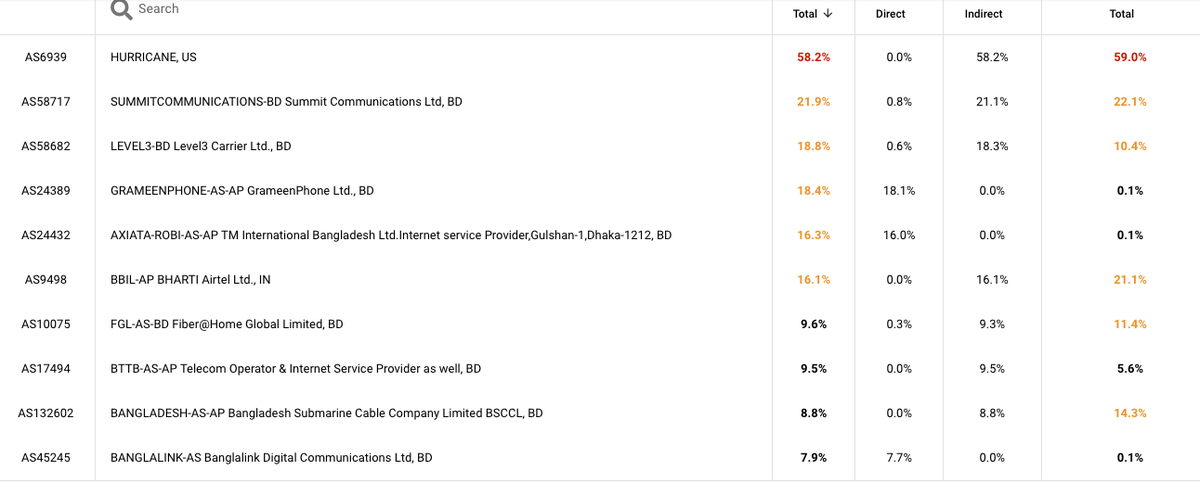Select AS24432 ASN number
The height and width of the screenshot is (483, 1200).
coord(46,235)
